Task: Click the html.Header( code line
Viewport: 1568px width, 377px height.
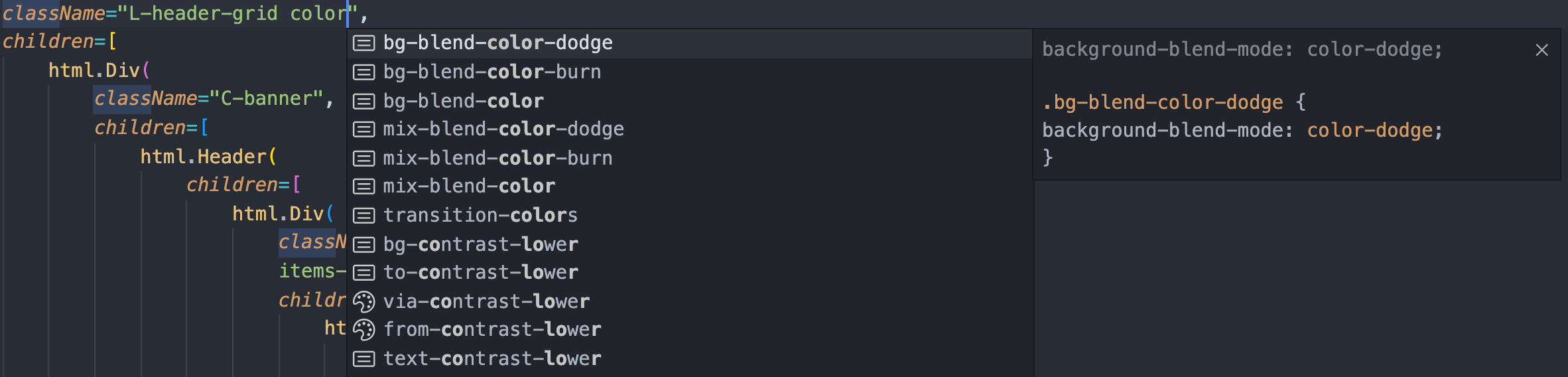Action: pos(208,157)
